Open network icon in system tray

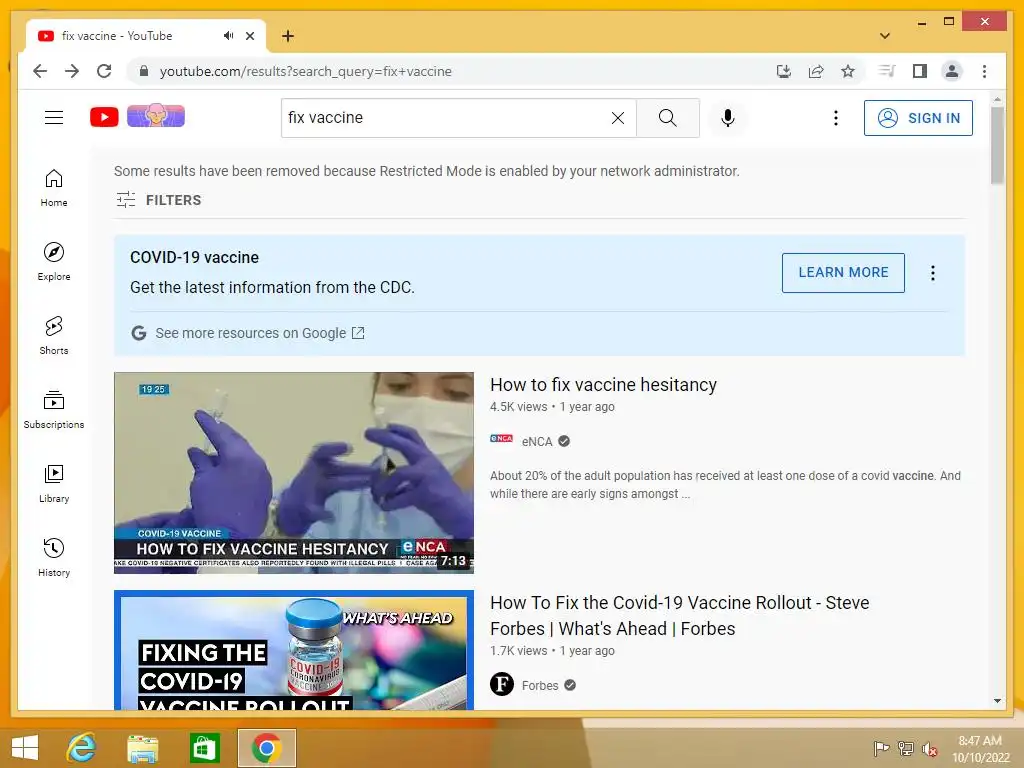pos(905,748)
